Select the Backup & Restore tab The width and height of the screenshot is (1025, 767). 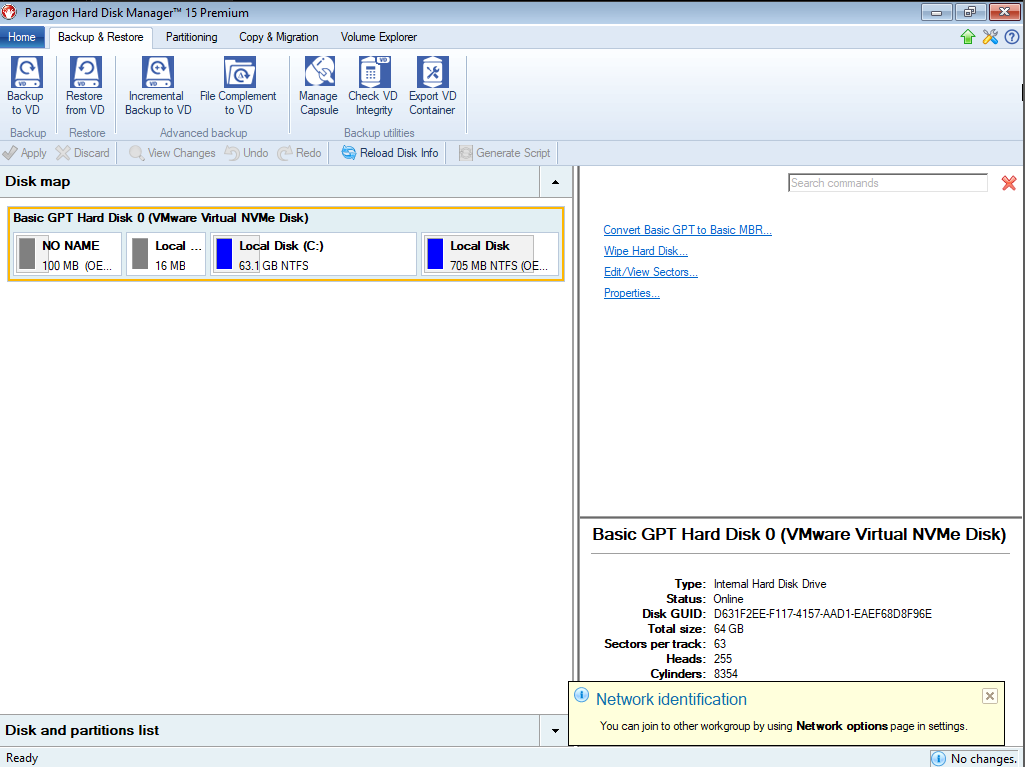pyautogui.click(x=101, y=37)
